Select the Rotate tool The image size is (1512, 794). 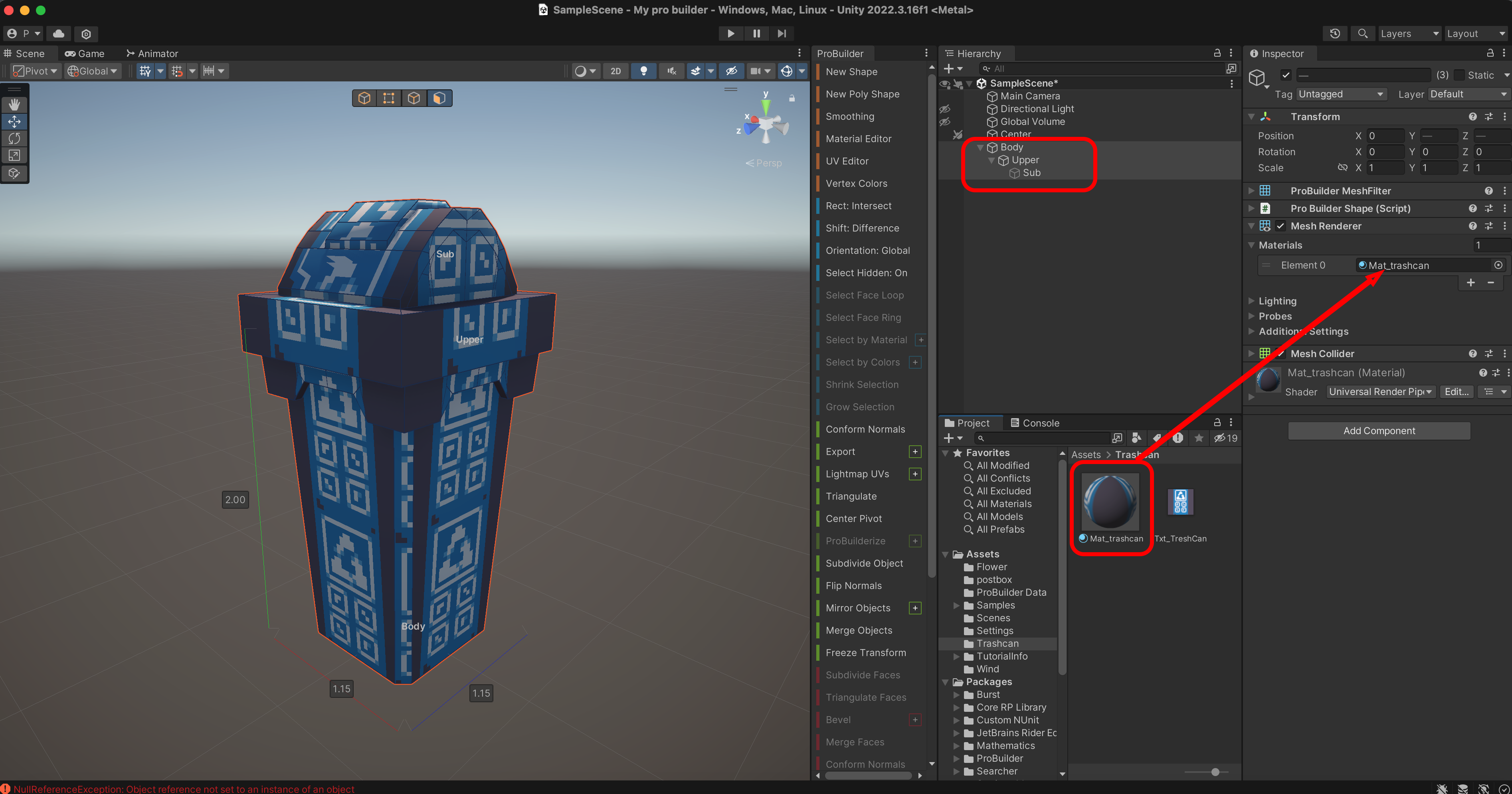pyautogui.click(x=15, y=138)
